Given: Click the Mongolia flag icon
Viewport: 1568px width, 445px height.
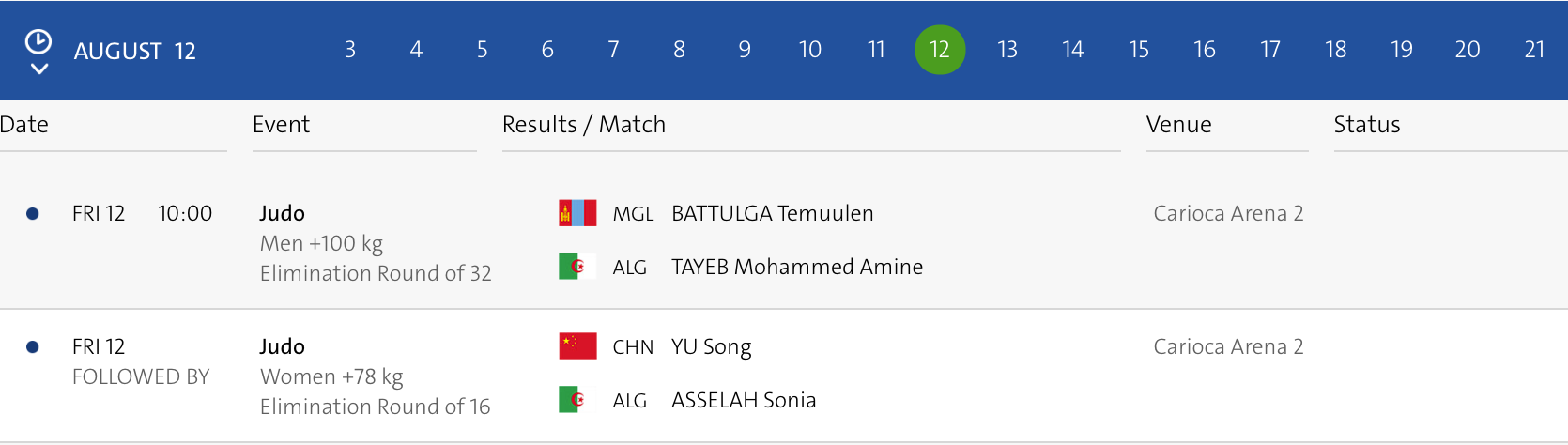Looking at the screenshot, I should coord(577,213).
